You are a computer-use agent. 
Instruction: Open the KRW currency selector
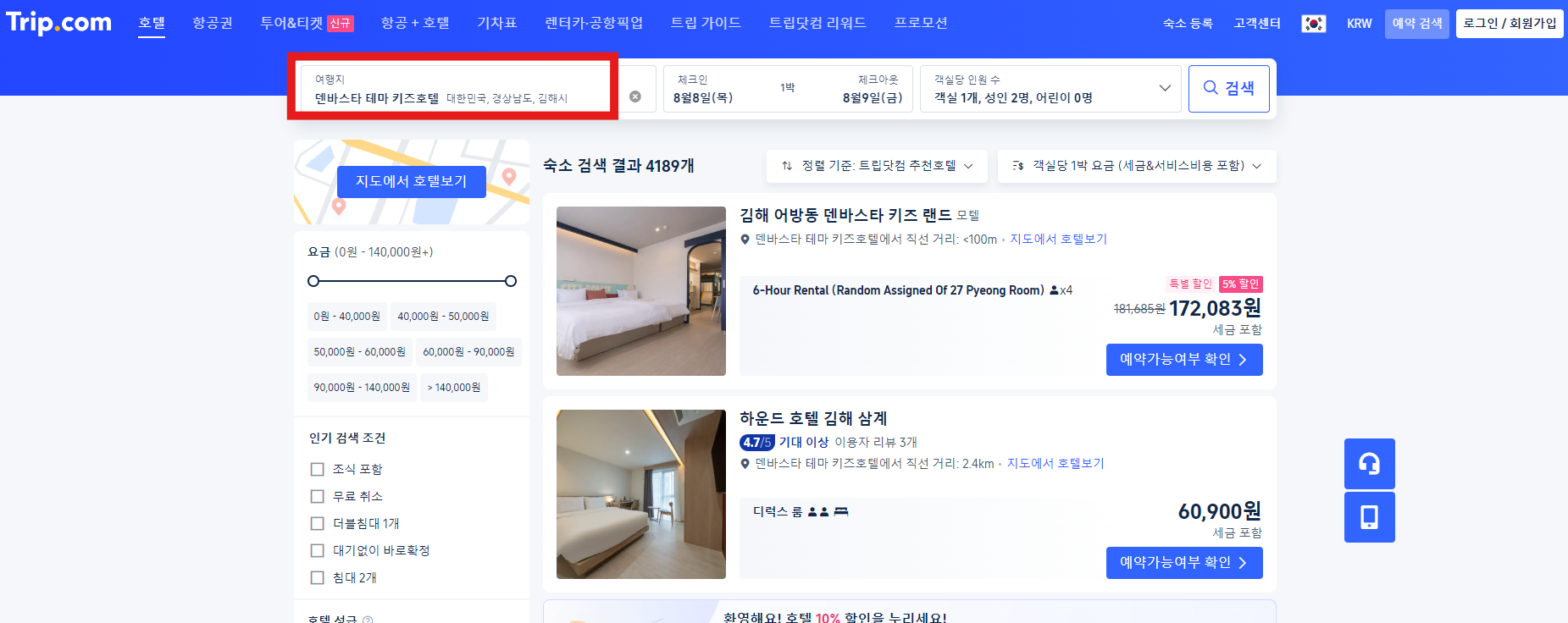(x=1359, y=24)
